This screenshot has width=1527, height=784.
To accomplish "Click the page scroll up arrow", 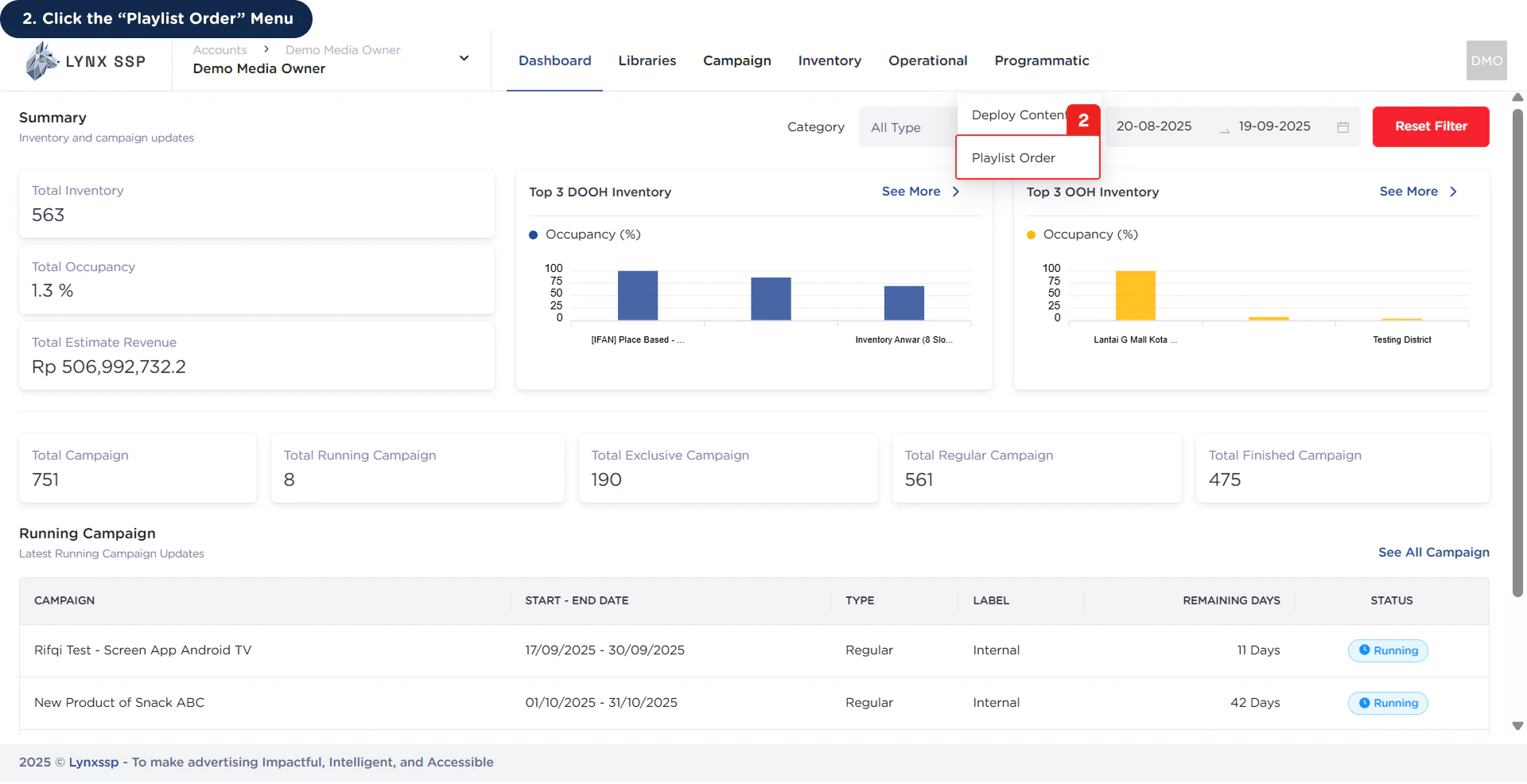I will pyautogui.click(x=1517, y=98).
